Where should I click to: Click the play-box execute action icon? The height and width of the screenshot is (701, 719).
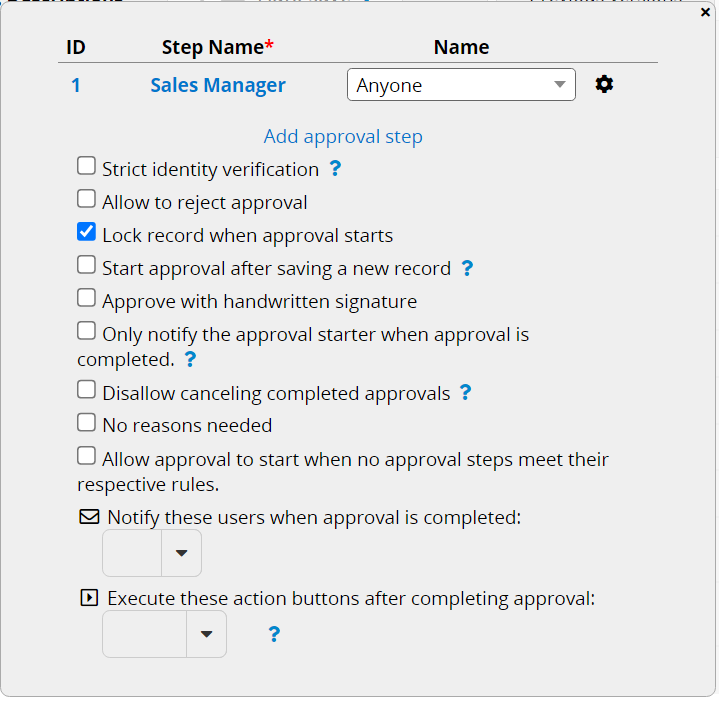click(89, 598)
